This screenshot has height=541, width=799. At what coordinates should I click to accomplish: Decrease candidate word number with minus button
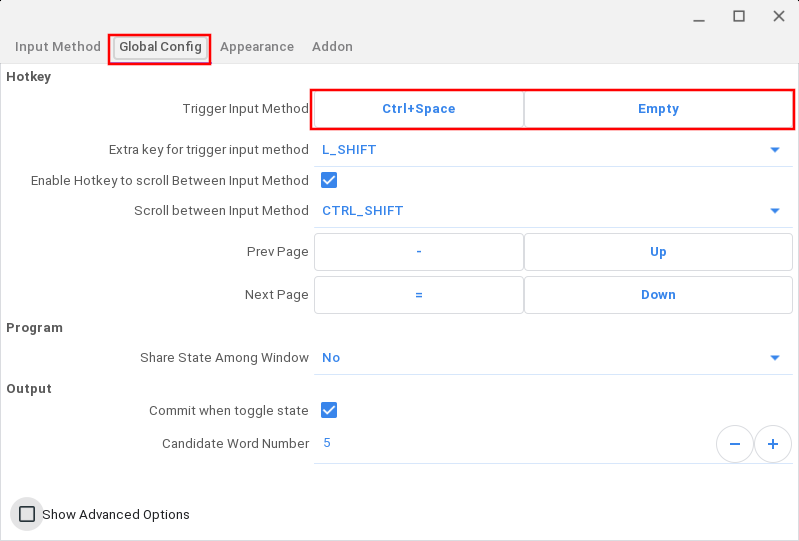coord(735,443)
